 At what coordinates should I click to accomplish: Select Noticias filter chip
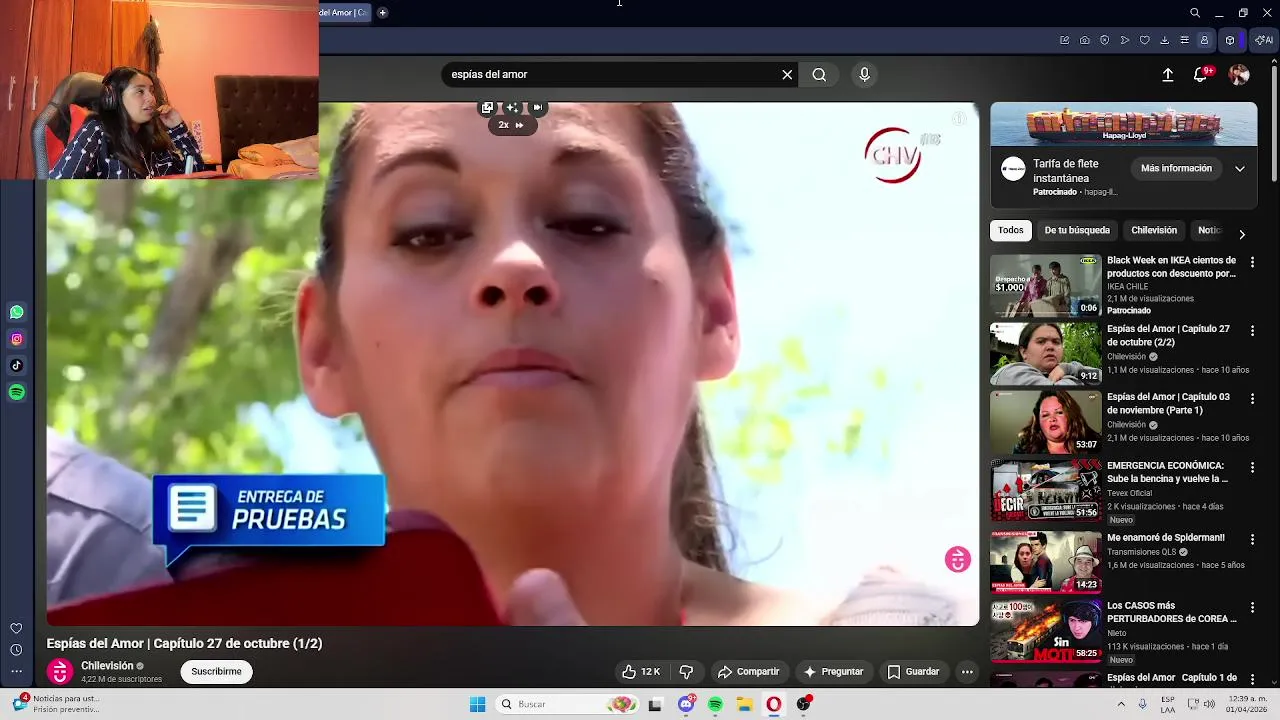1210,230
